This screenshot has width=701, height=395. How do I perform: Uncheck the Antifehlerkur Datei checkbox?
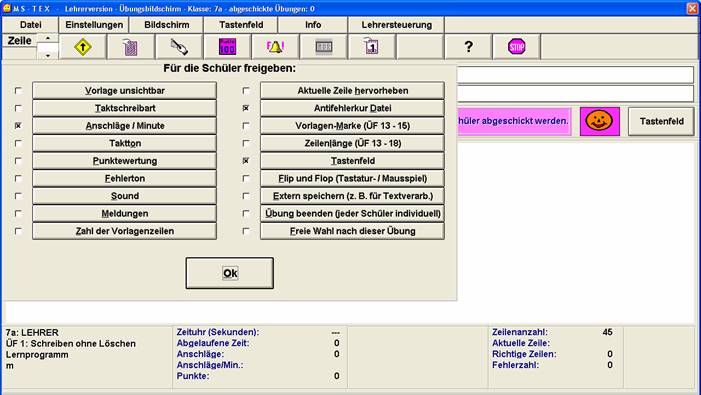coord(246,108)
